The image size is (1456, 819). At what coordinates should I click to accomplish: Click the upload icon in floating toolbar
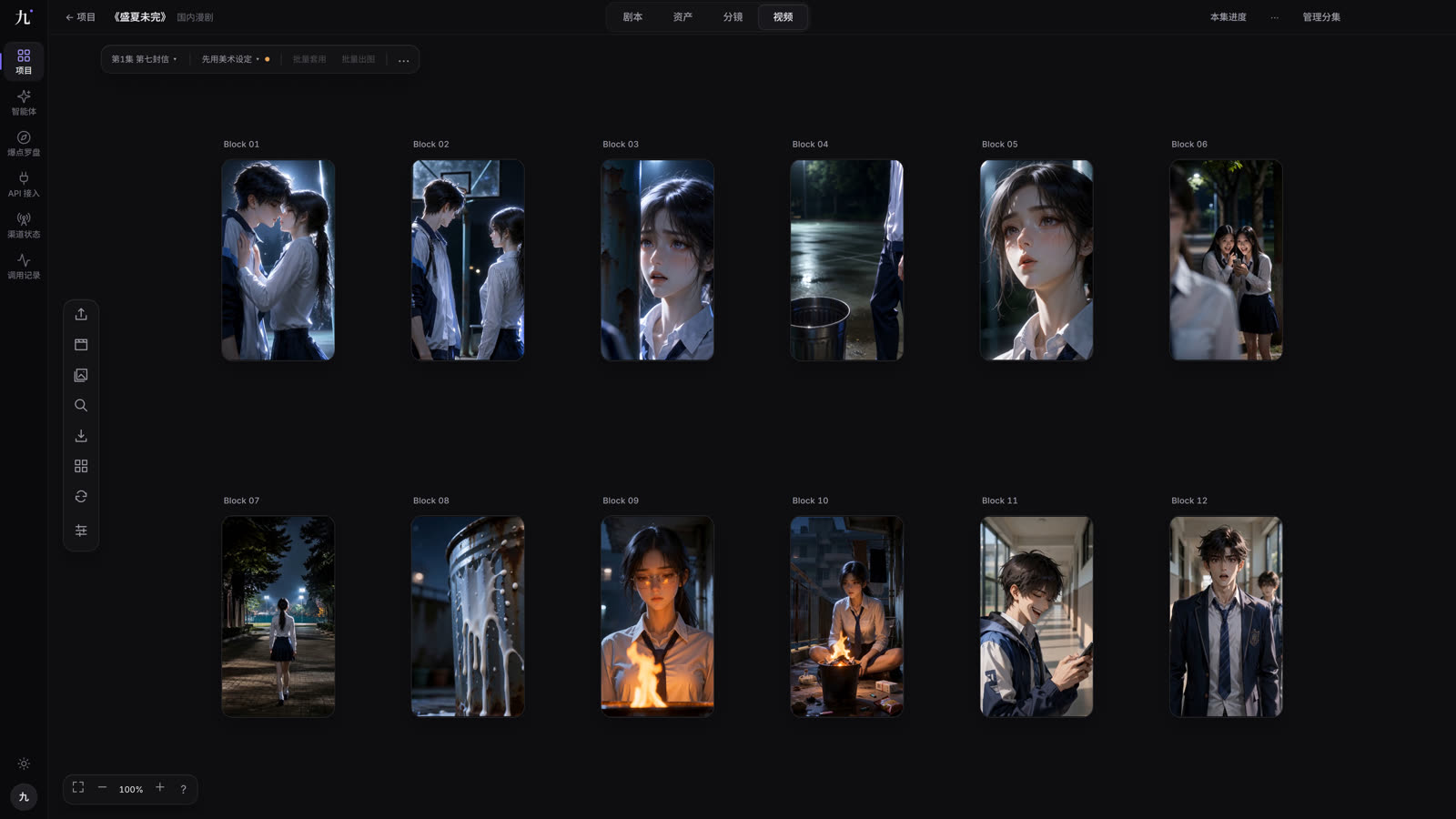81,314
